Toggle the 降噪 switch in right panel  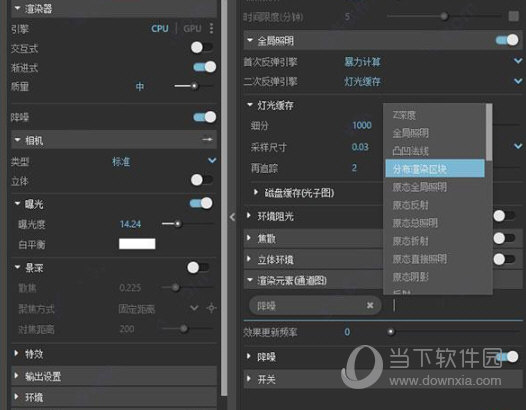[x=507, y=356]
